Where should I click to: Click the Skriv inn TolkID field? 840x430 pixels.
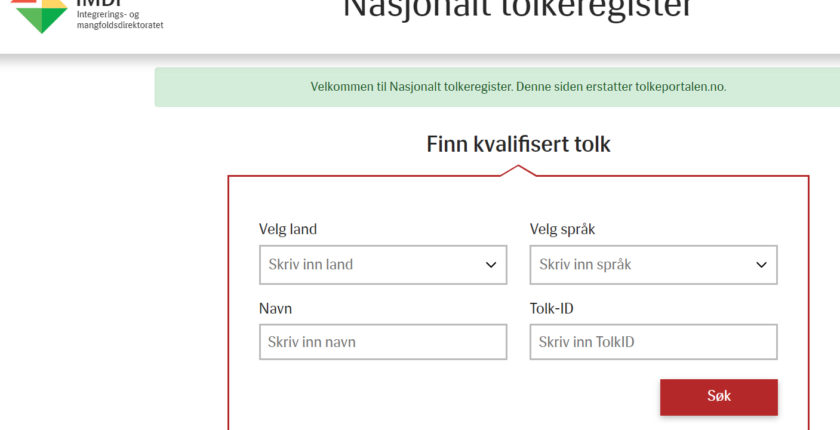click(x=654, y=342)
